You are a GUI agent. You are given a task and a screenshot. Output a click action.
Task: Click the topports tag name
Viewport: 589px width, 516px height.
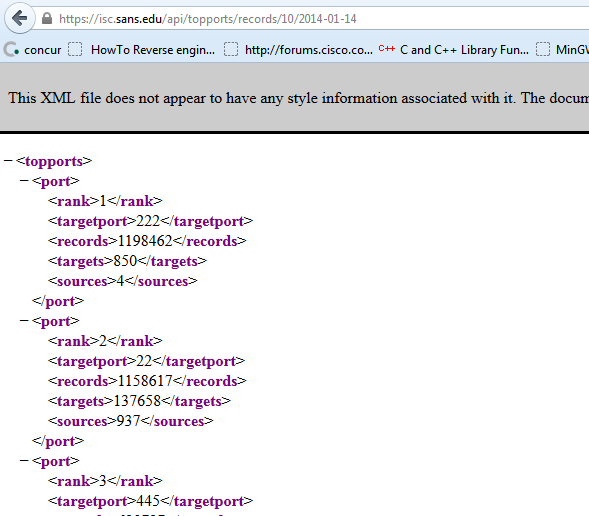pos(54,161)
